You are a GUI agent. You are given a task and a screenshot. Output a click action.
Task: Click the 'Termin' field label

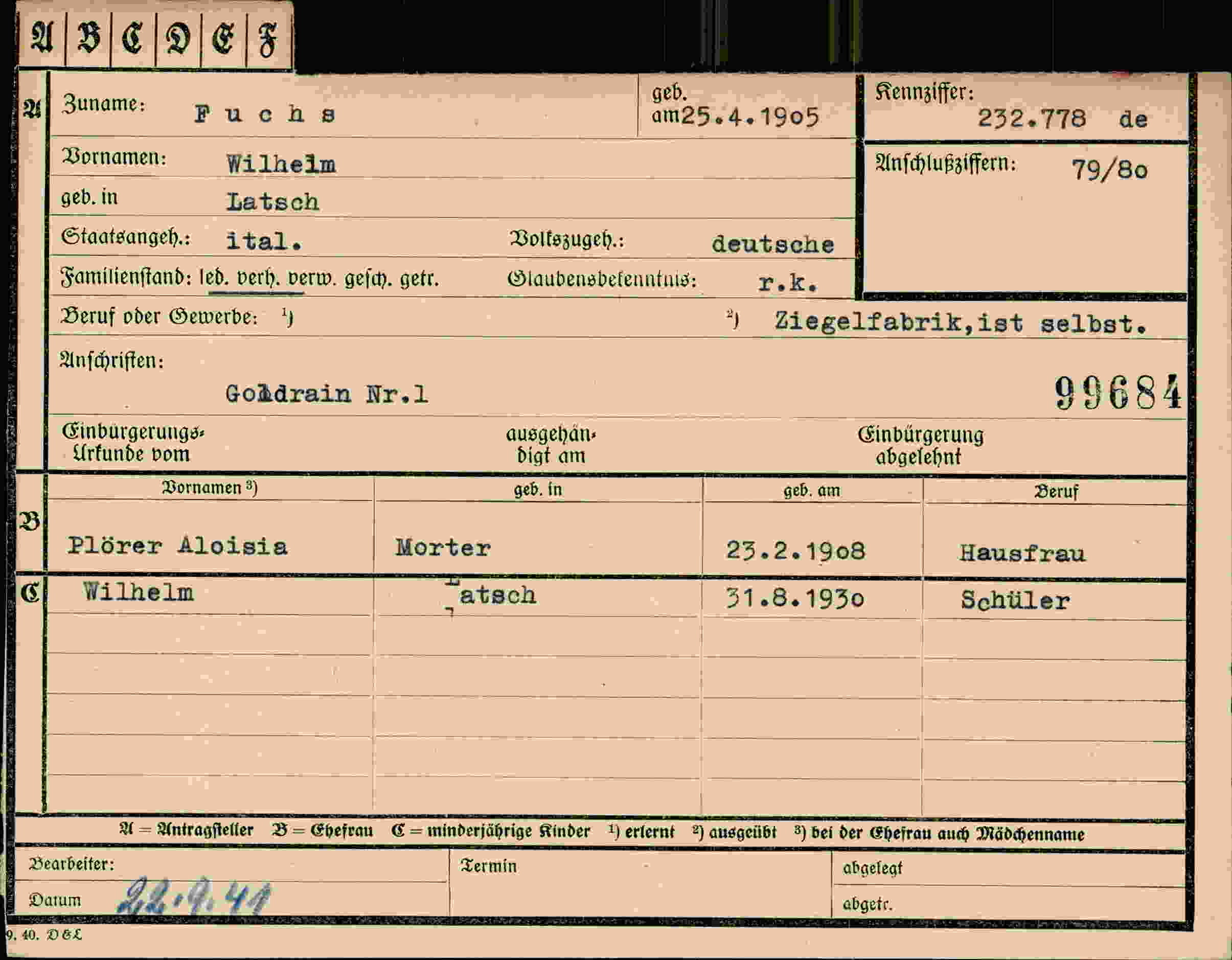click(x=489, y=866)
